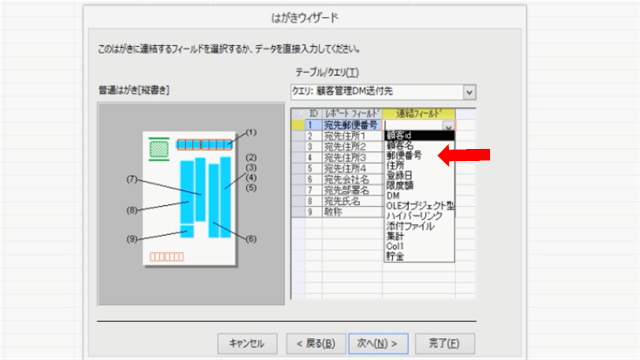The image size is (640, 360).
Task: Pick 住所 from the field list
Action: (x=395, y=165)
